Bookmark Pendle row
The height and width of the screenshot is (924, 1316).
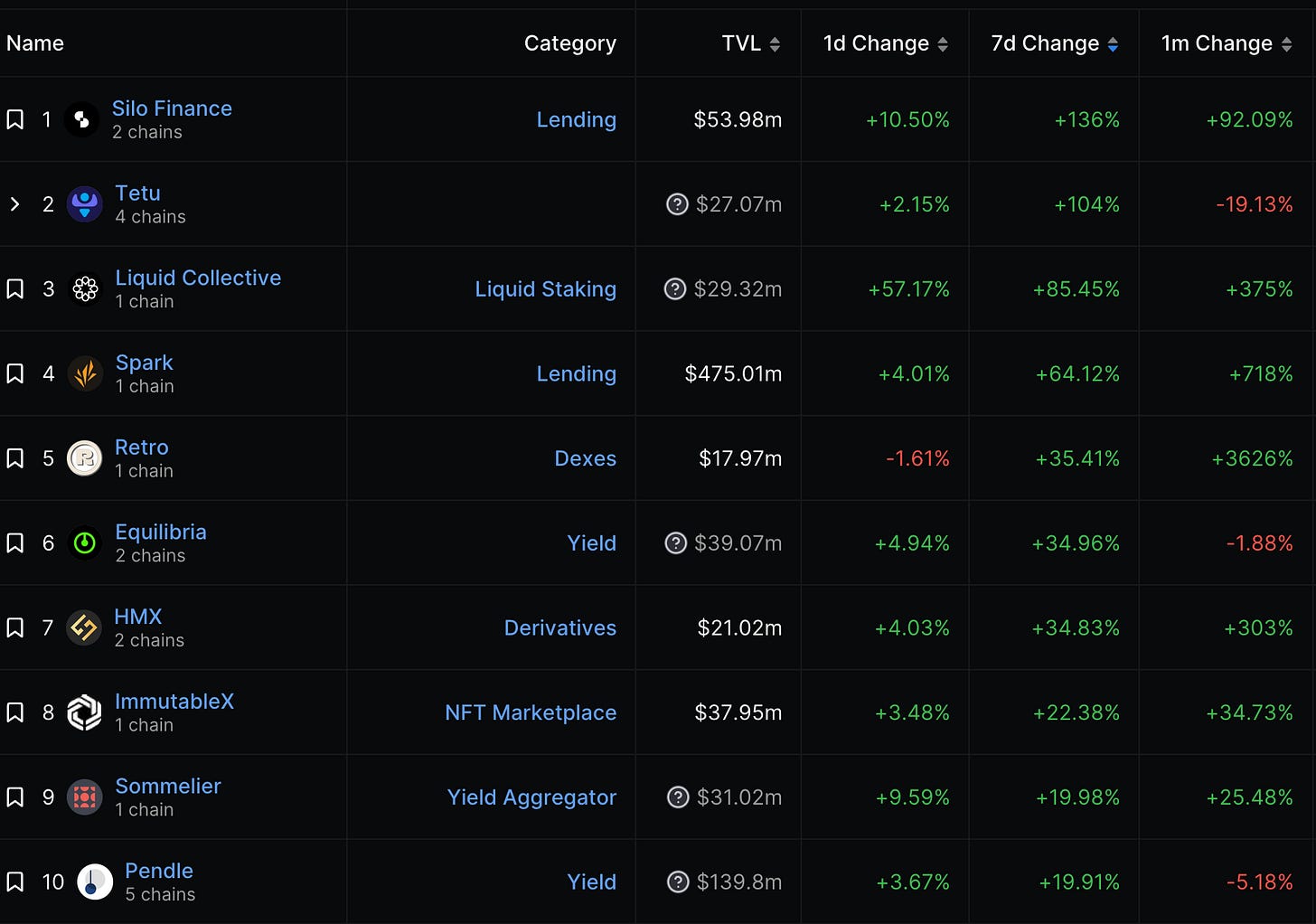pos(15,882)
